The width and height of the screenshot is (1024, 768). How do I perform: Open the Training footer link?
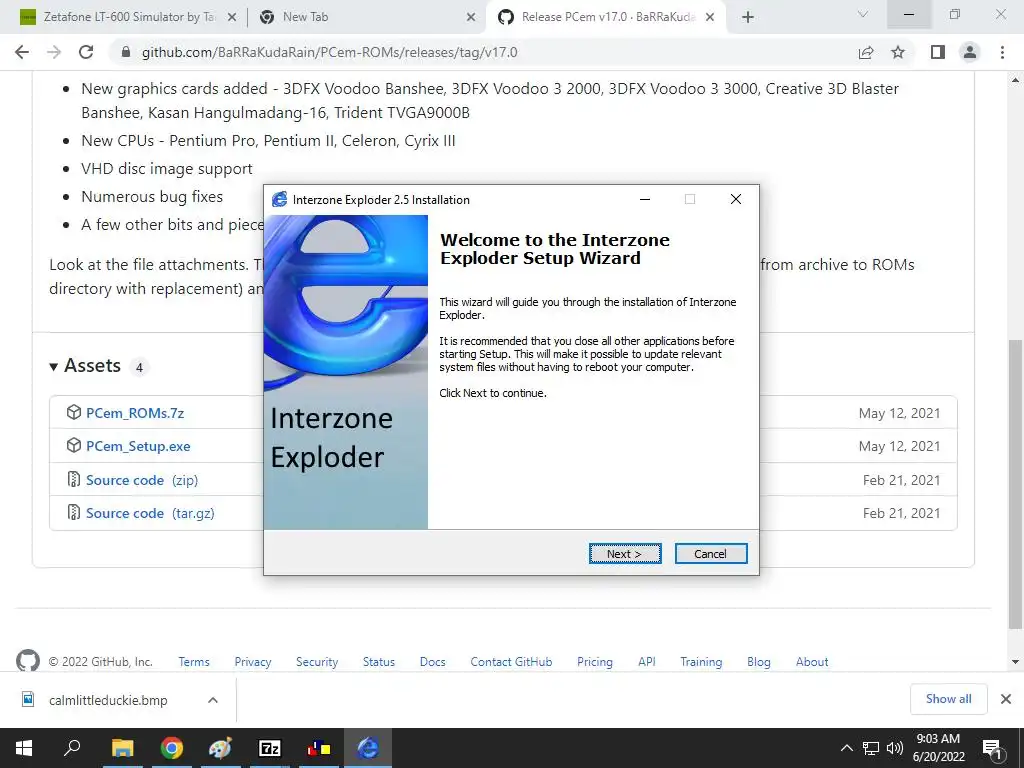701,662
